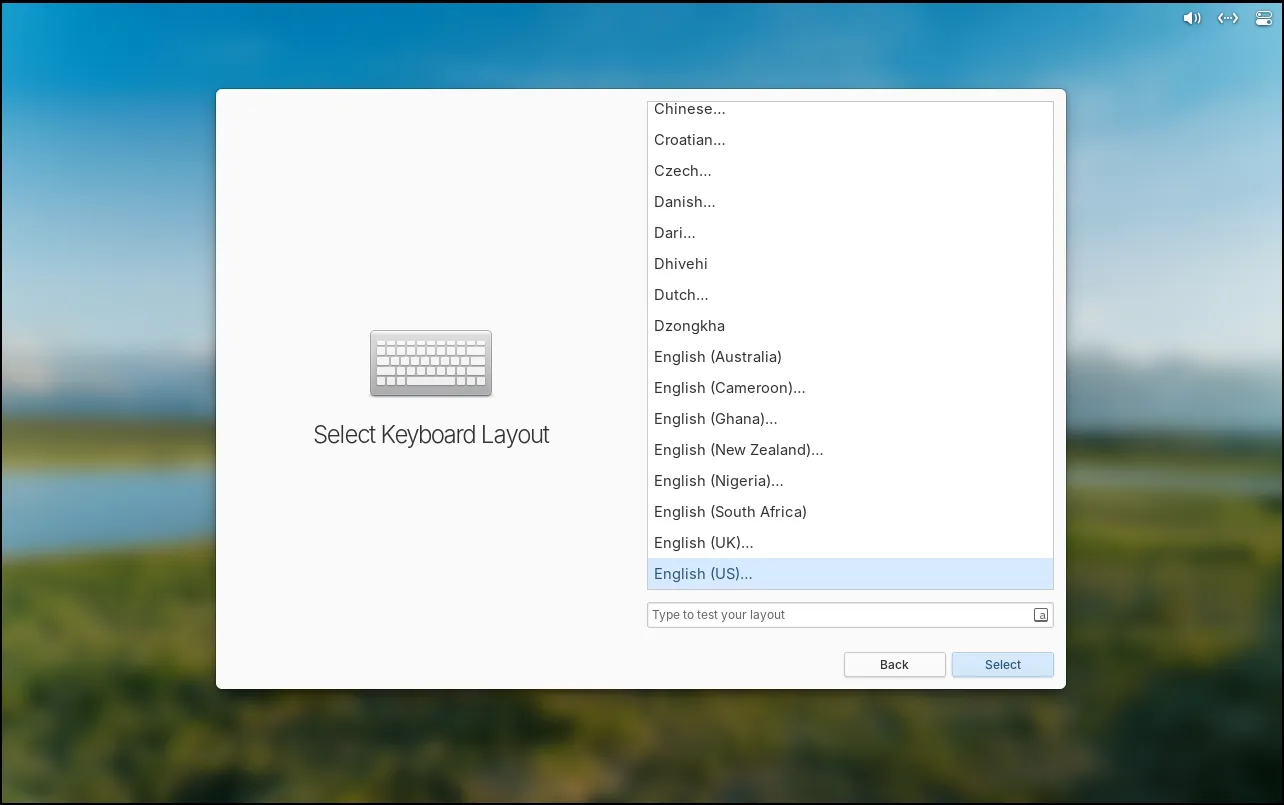
Task: Open the Dutch layout variants
Action: [x=681, y=295]
